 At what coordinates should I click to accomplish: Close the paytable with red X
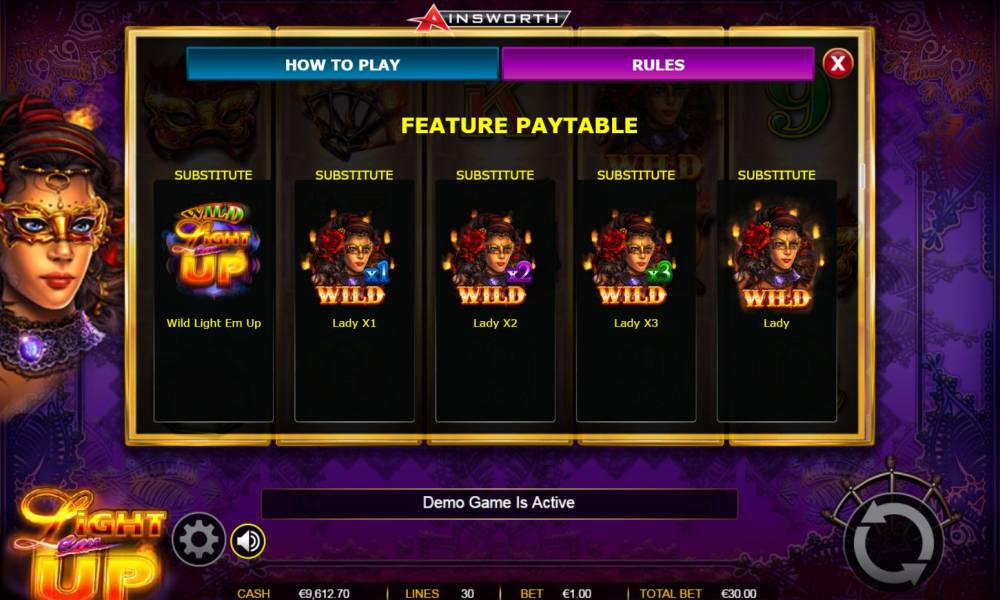pos(837,63)
